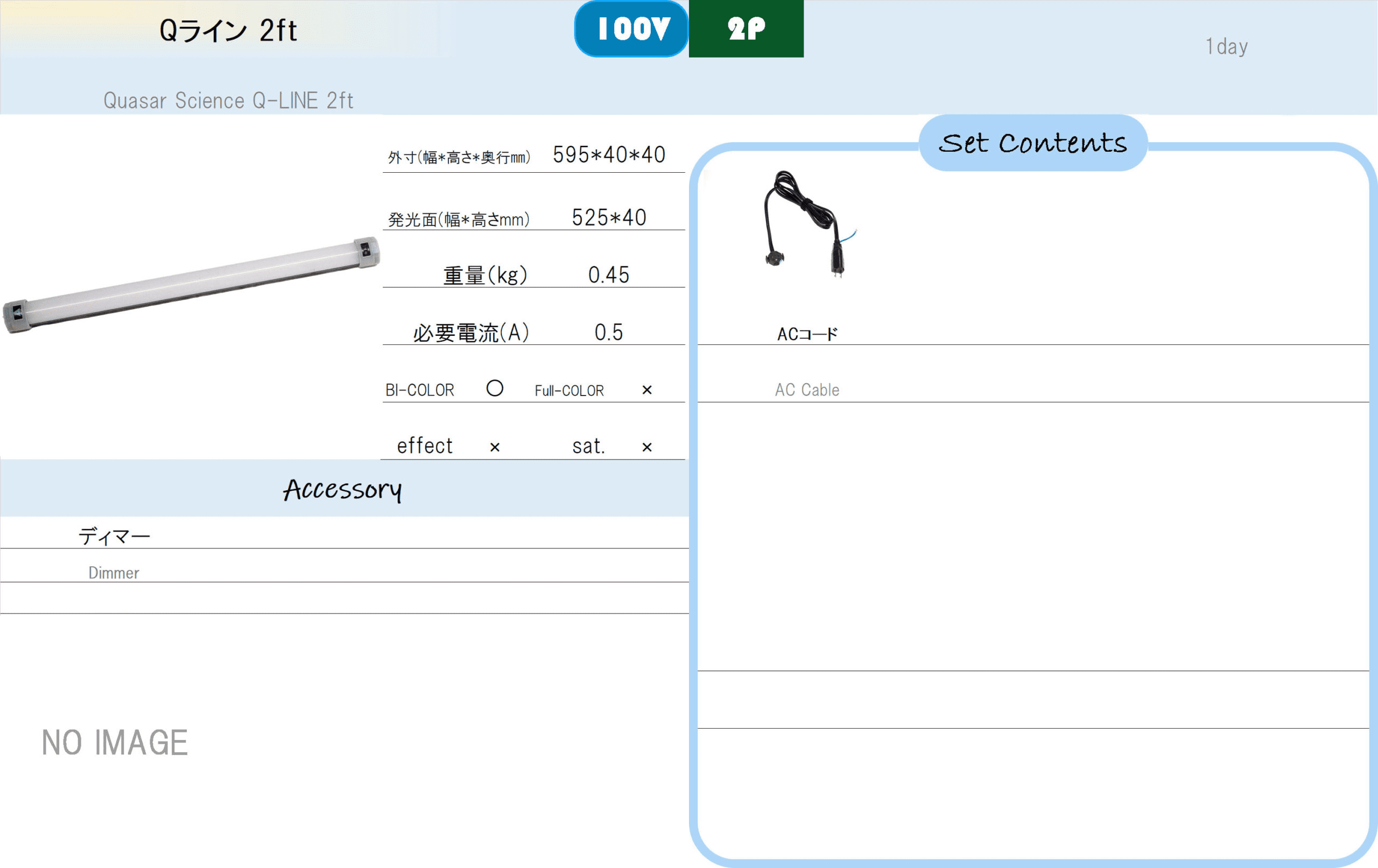Screen dimensions: 1378x868
Task: Click the '1day' rental period text
Action: click(1226, 46)
